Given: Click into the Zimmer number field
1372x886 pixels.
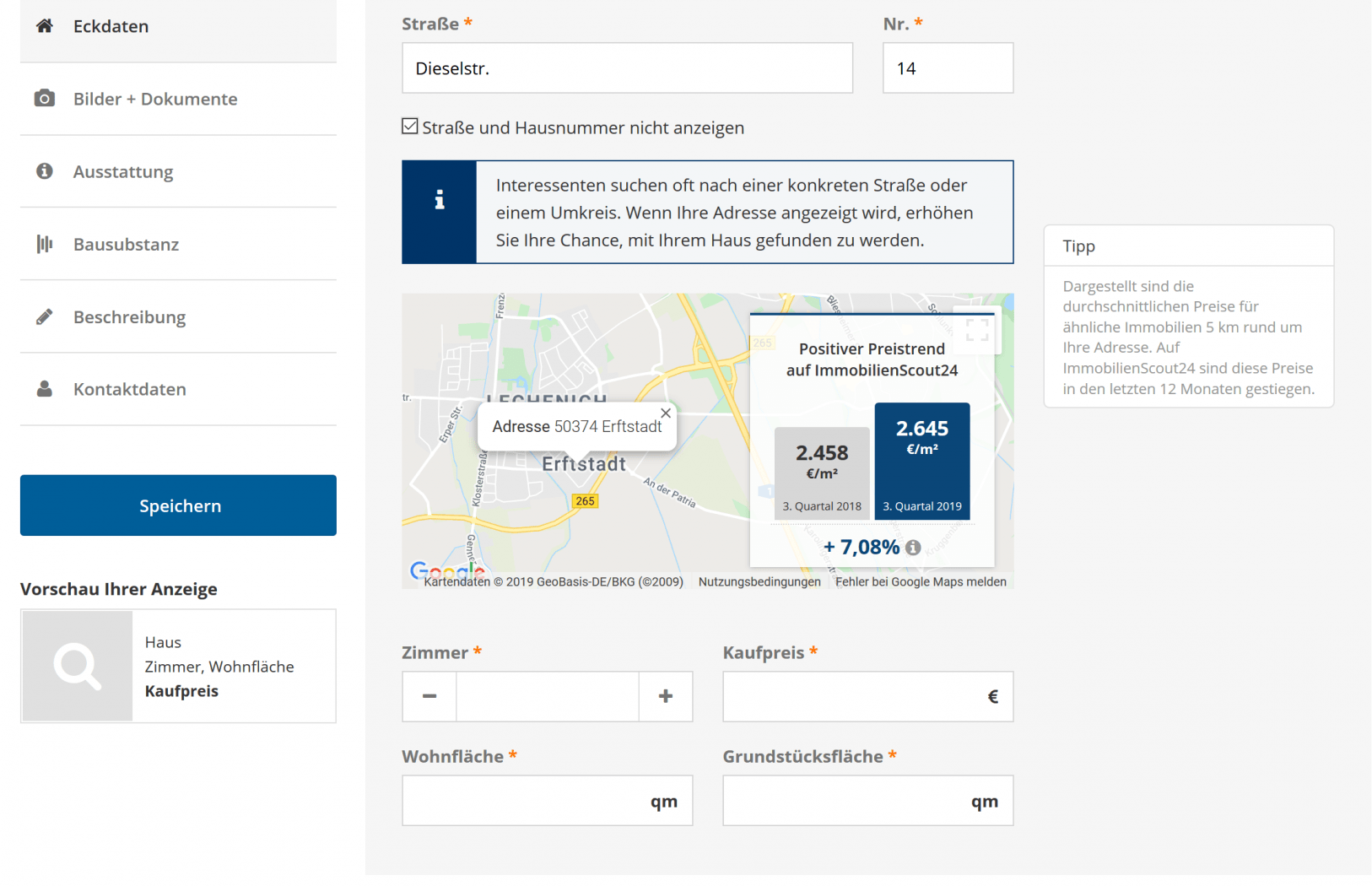Looking at the screenshot, I should [548, 696].
